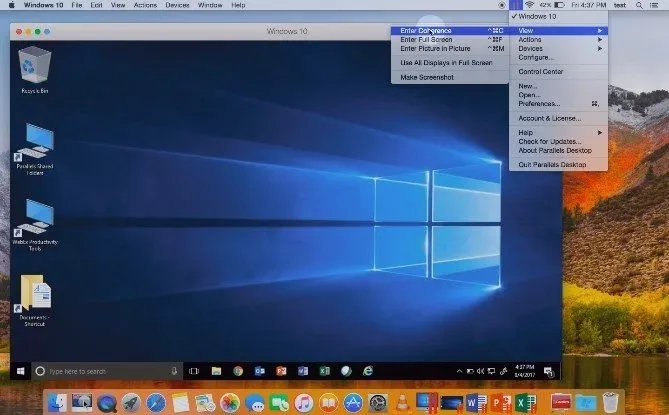Open Finder in the Dock
The image size is (669, 415).
(57, 402)
